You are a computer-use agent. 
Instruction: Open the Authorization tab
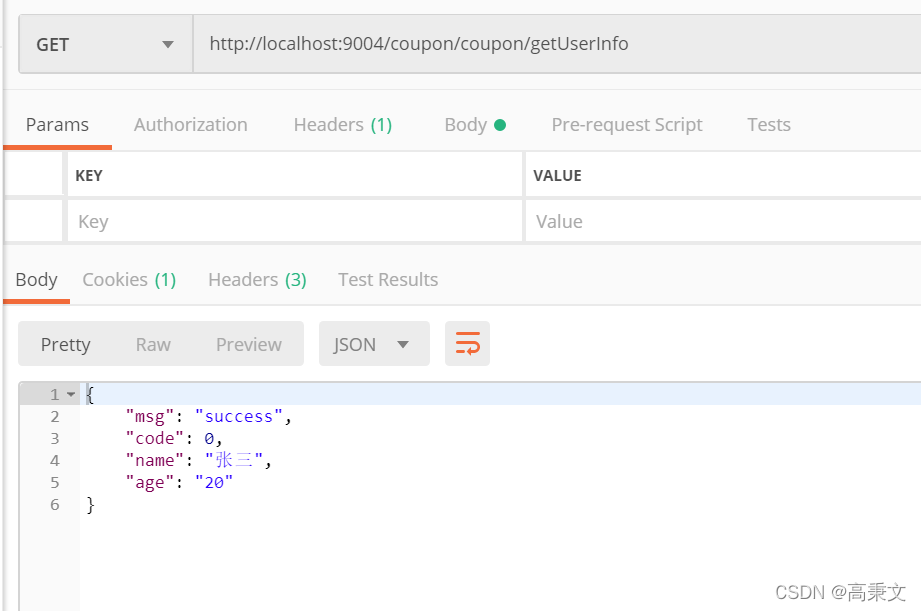click(x=190, y=125)
